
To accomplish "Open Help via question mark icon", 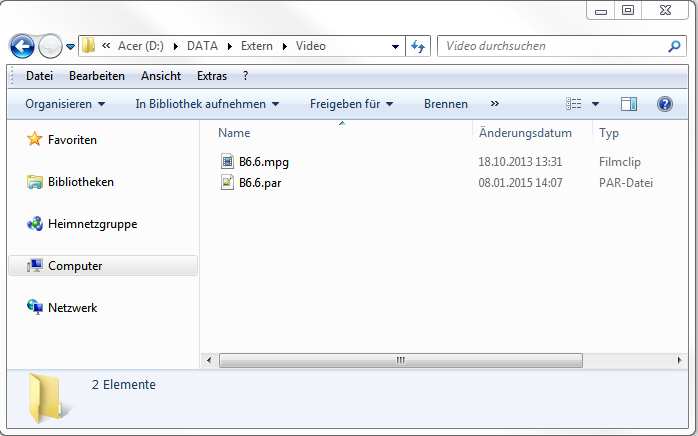I will [664, 104].
